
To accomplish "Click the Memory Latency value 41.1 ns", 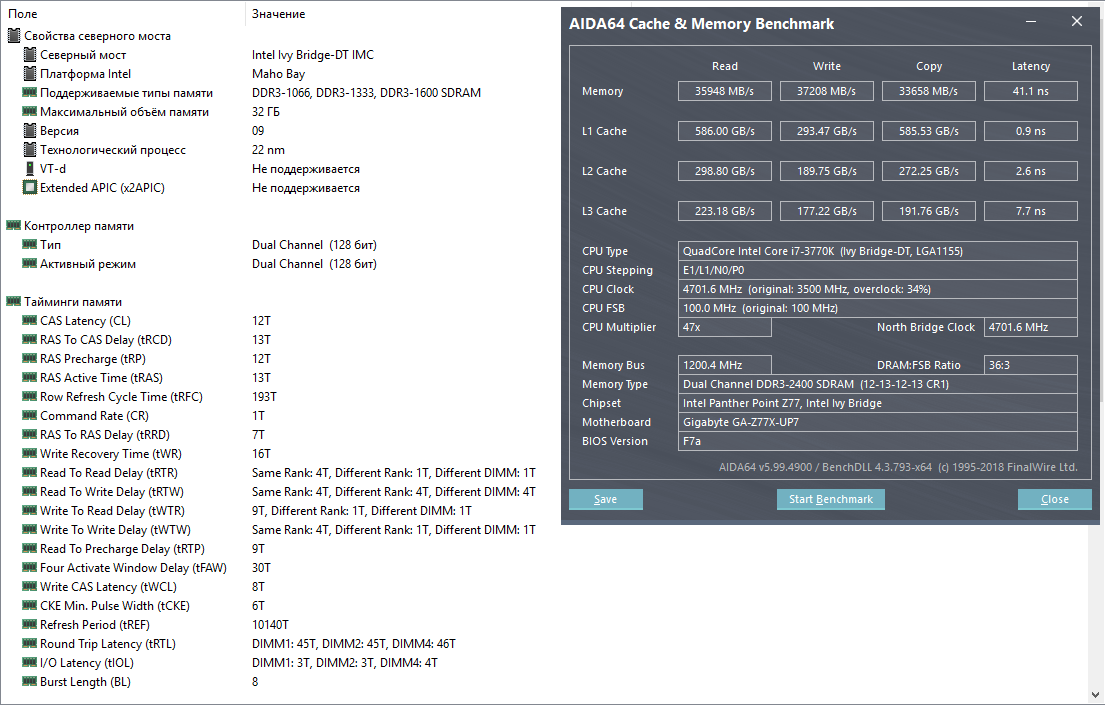I will point(1031,91).
